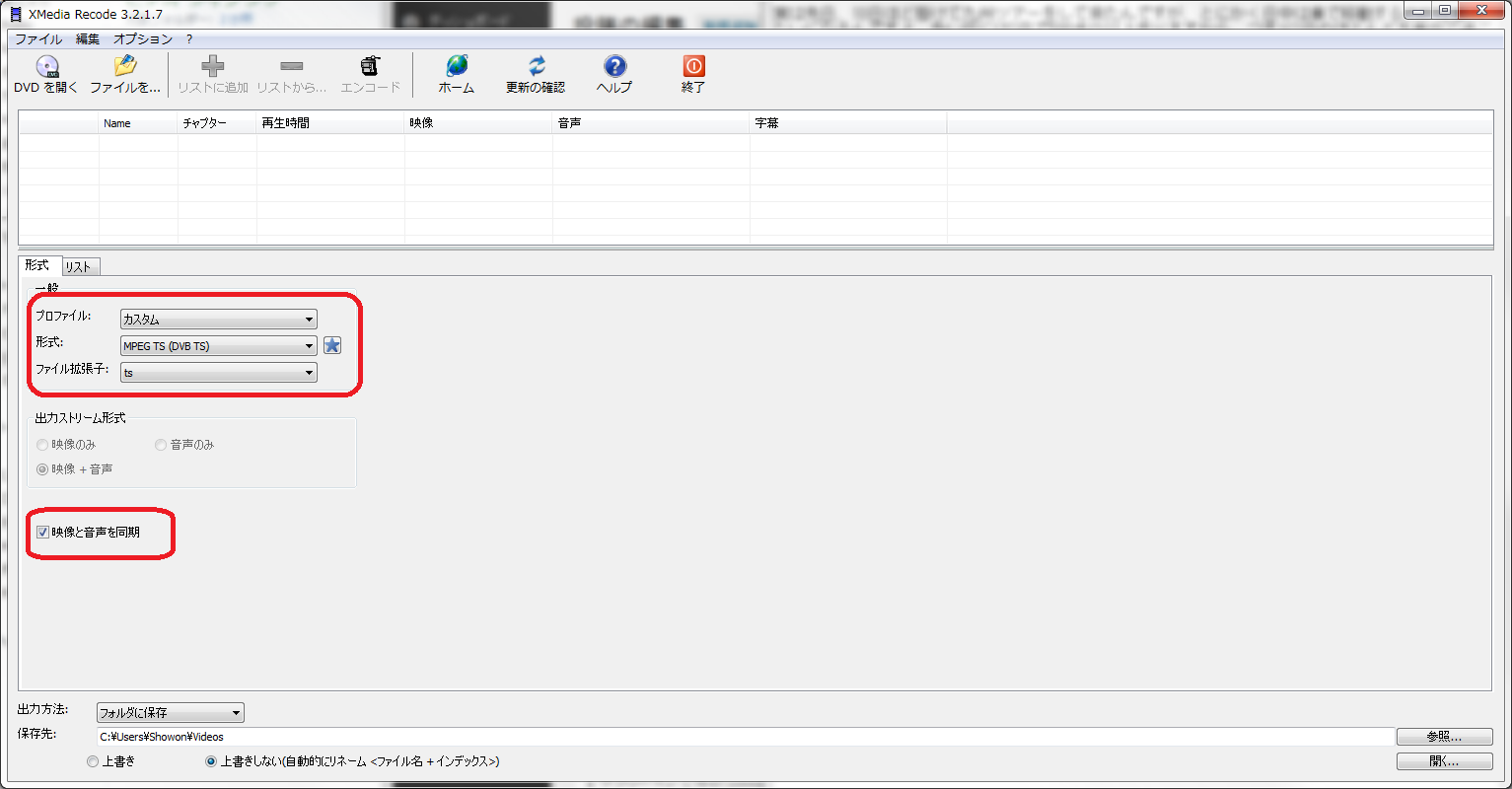Click the 字幕 column header
This screenshot has width=1512, height=789.
pos(848,123)
